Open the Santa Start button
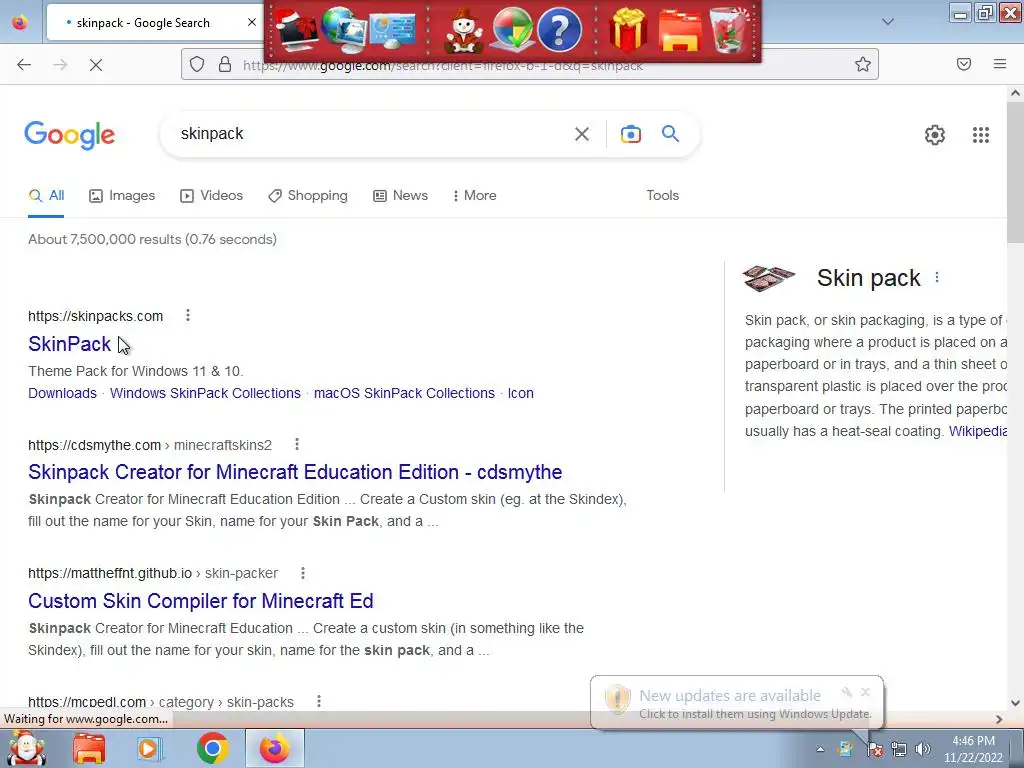 27,748
